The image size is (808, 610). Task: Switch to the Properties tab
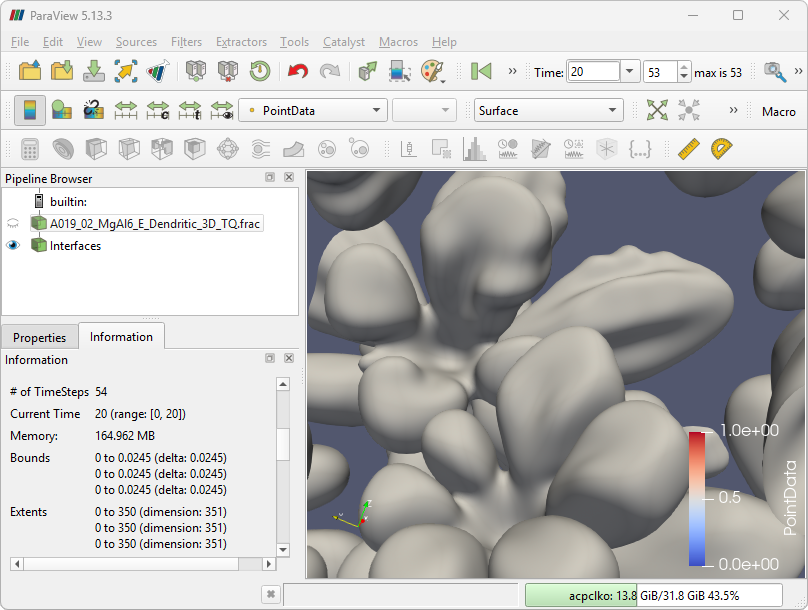(x=40, y=338)
